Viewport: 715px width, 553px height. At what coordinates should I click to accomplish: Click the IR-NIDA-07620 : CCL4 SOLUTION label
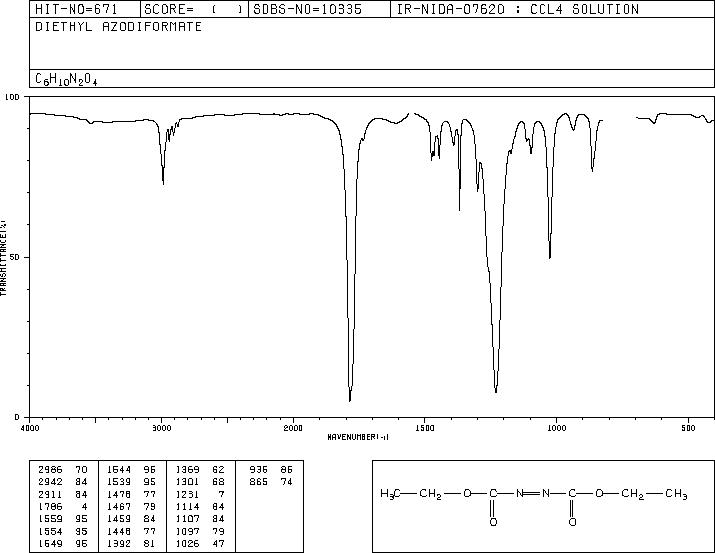click(x=518, y=9)
